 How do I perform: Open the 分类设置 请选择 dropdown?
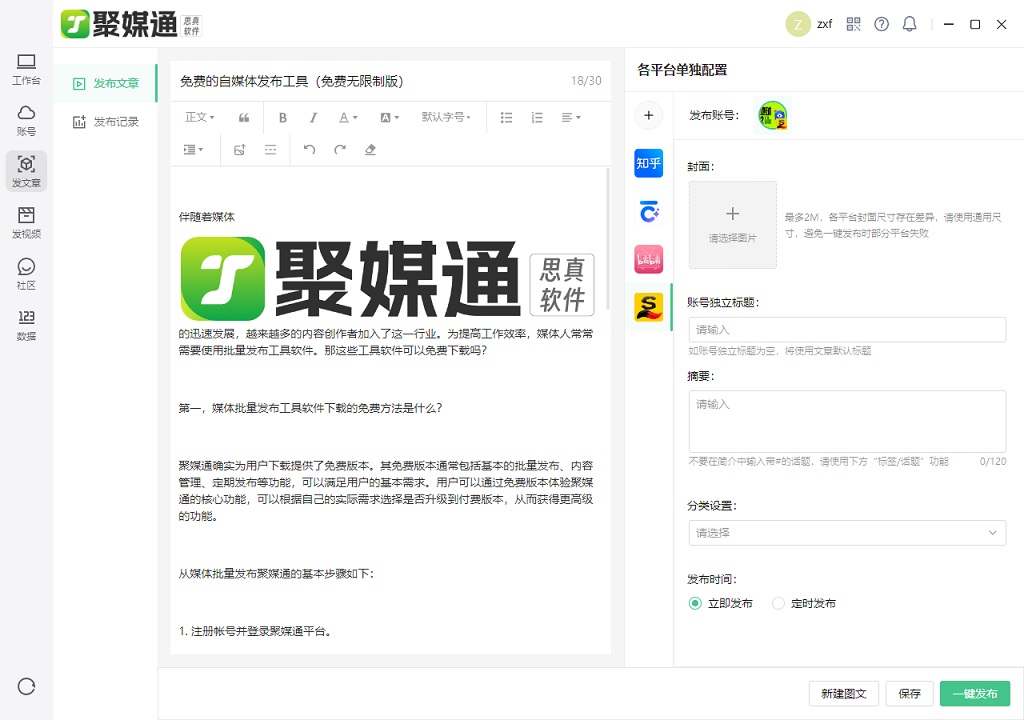tap(847, 533)
